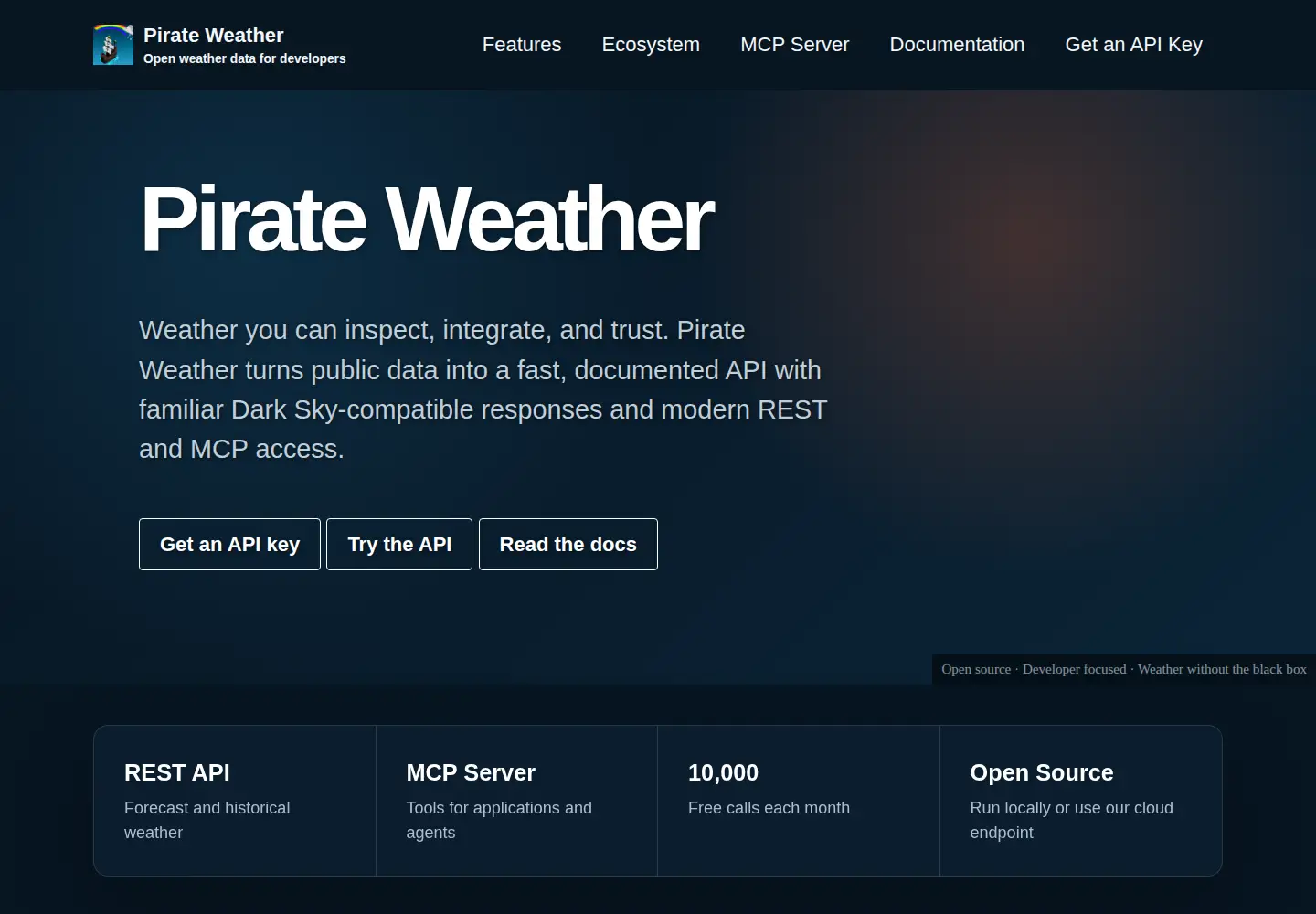Click the Pirate Weather brand title link
Viewport: 1316px width, 914px height.
click(214, 35)
